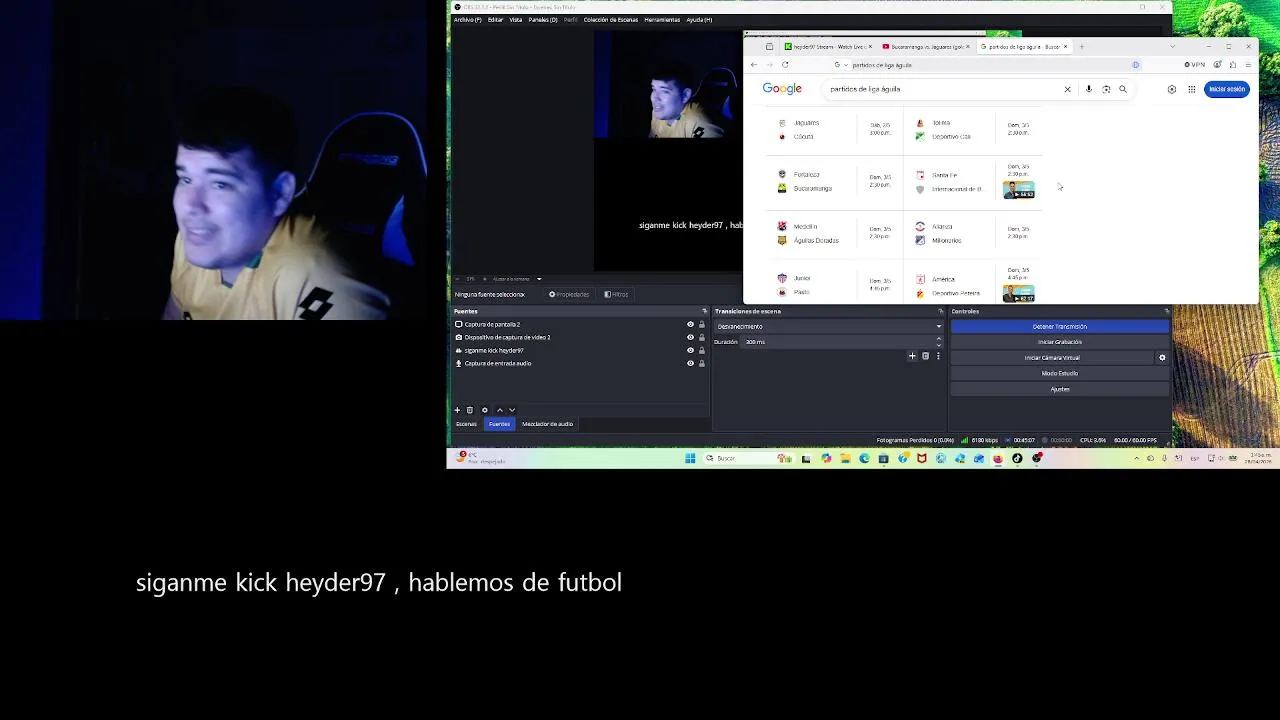Open transition options three-dot menu
Viewport: 1280px width, 720px height.
point(938,356)
